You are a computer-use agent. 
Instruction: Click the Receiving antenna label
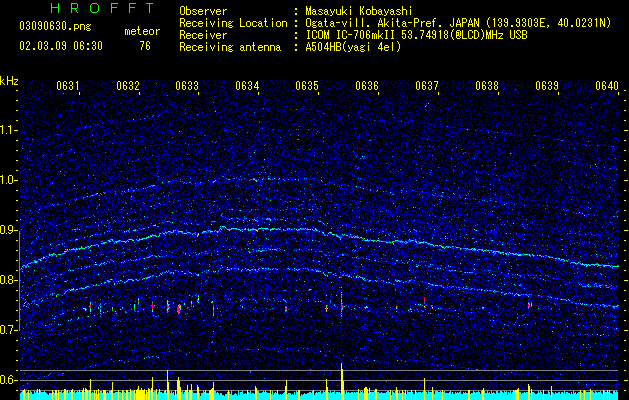tap(230, 47)
